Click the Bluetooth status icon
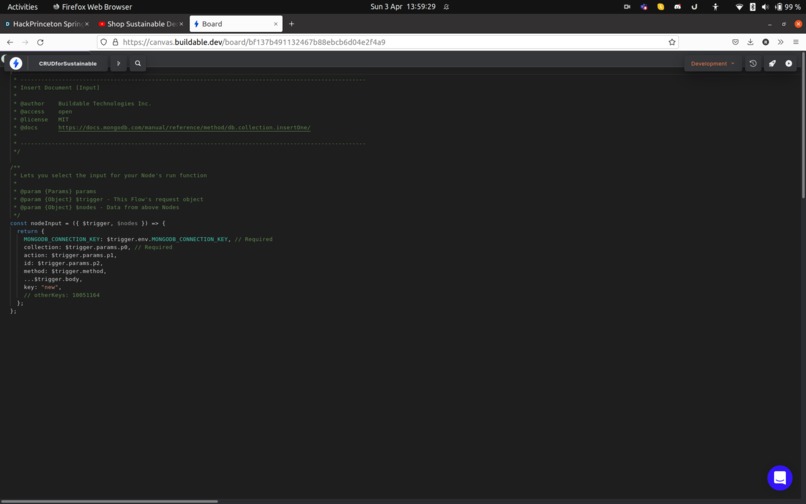This screenshot has width=806, height=504. coord(753,7)
